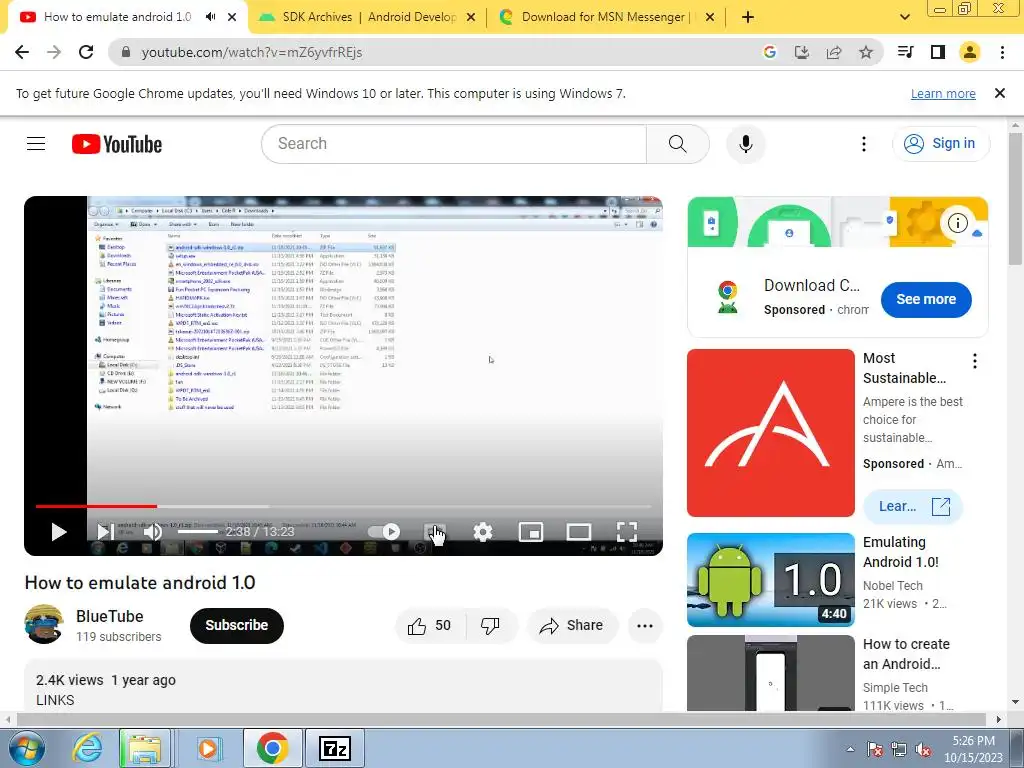Switch to Download for MSN Messenger tab
1024x768 pixels.
coord(604,17)
